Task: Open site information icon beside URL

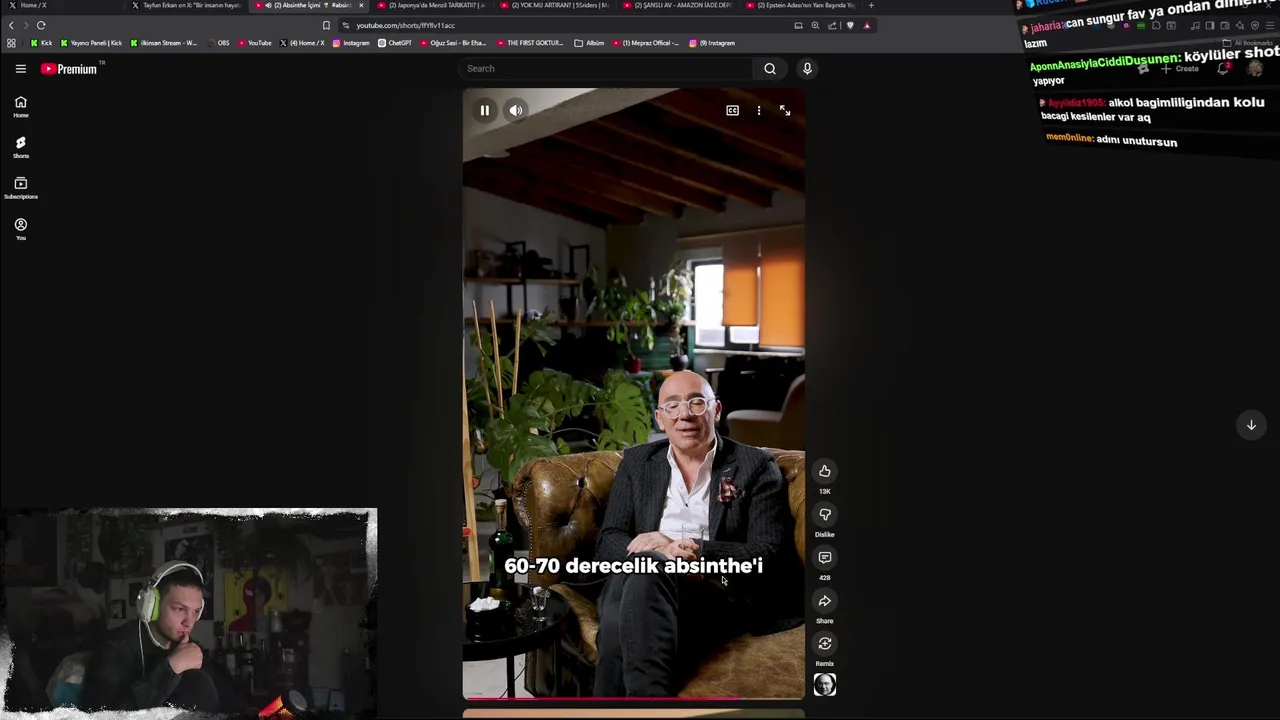Action: click(346, 25)
